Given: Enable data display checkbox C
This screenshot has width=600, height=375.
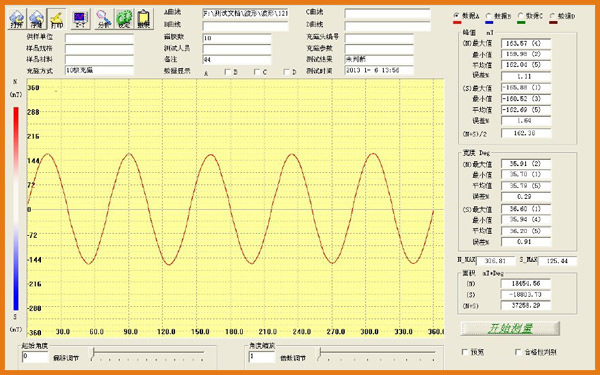Looking at the screenshot, I should tap(257, 72).
